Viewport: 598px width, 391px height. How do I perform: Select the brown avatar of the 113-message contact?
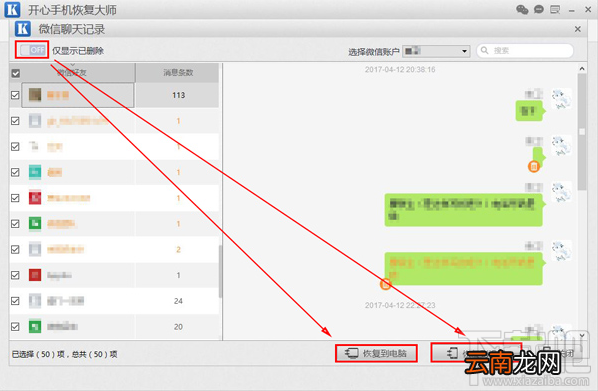[x=35, y=95]
